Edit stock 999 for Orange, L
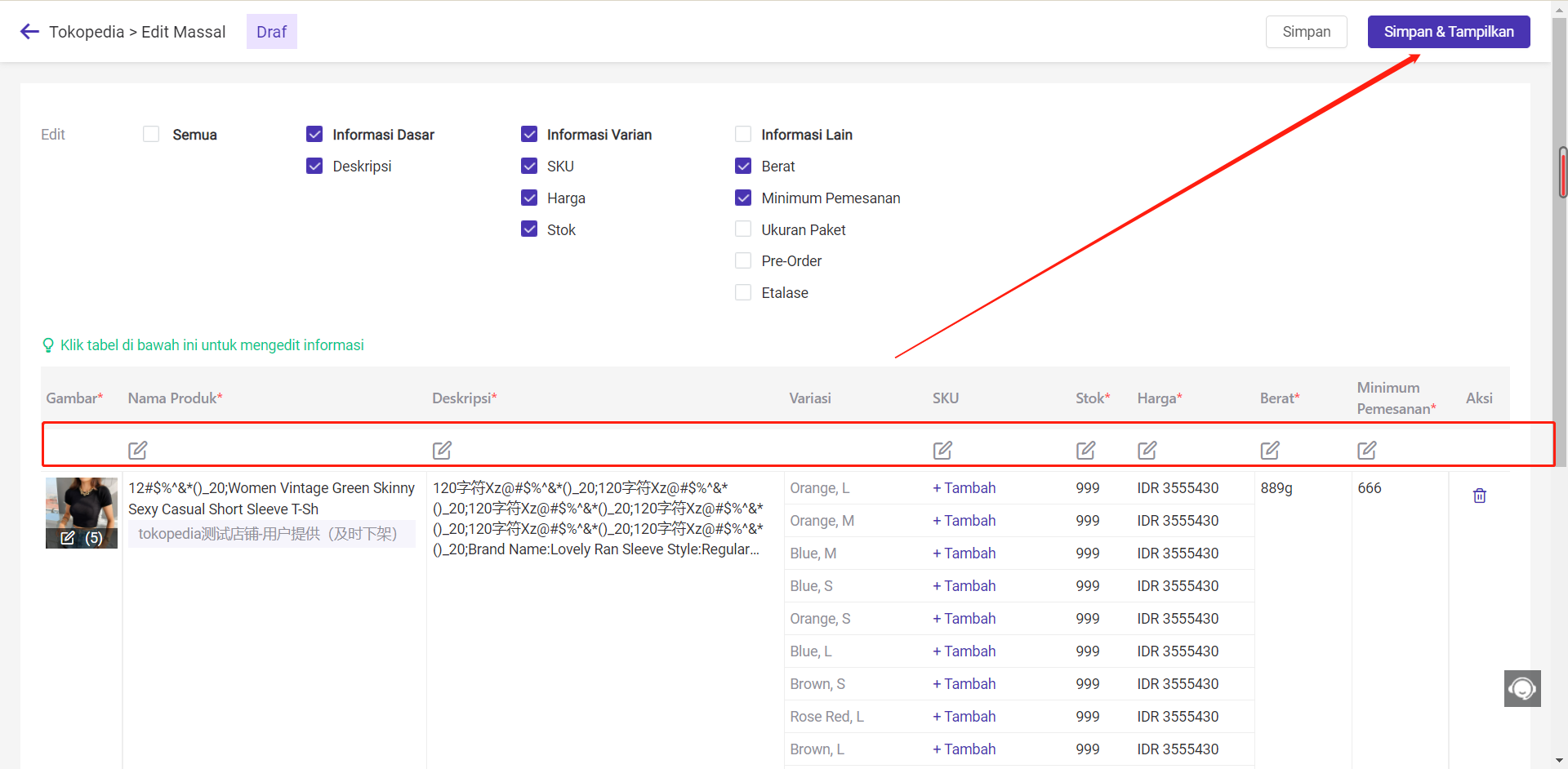1568x769 pixels. coord(1087,488)
